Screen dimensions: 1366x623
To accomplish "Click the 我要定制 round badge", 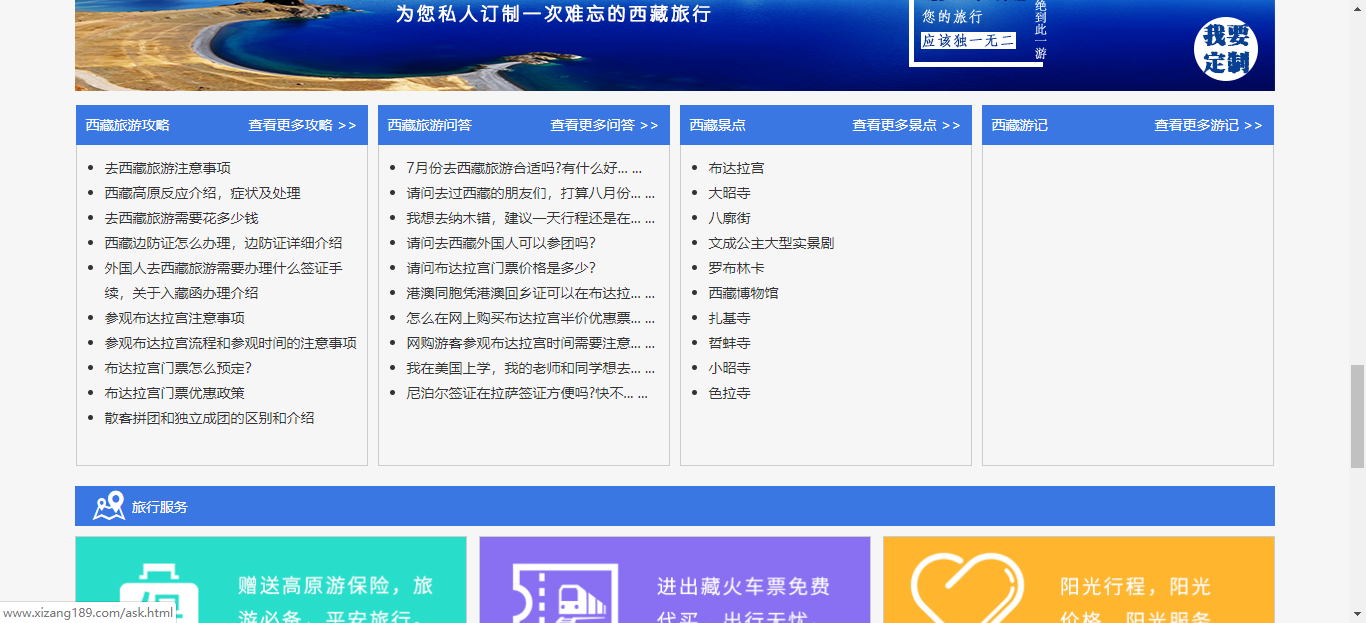I will 1225,49.
